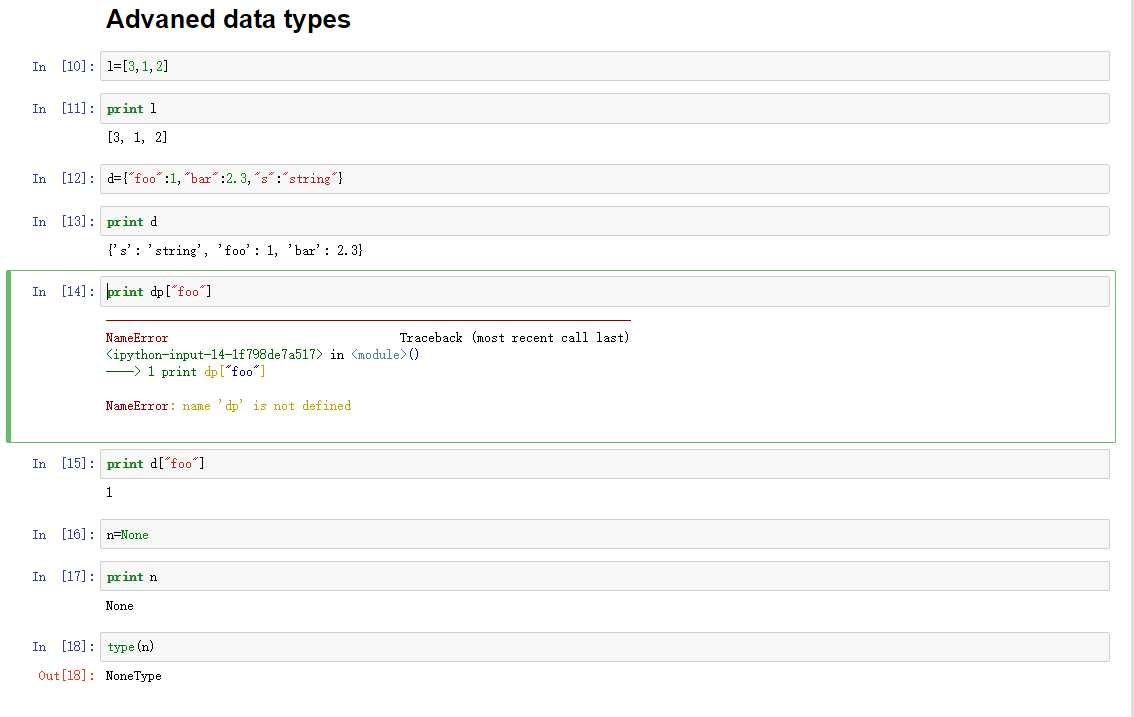Image resolution: width=1134 pixels, height=717 pixels.
Task: Click "name 'dp' is not defined" message
Action: [267, 406]
